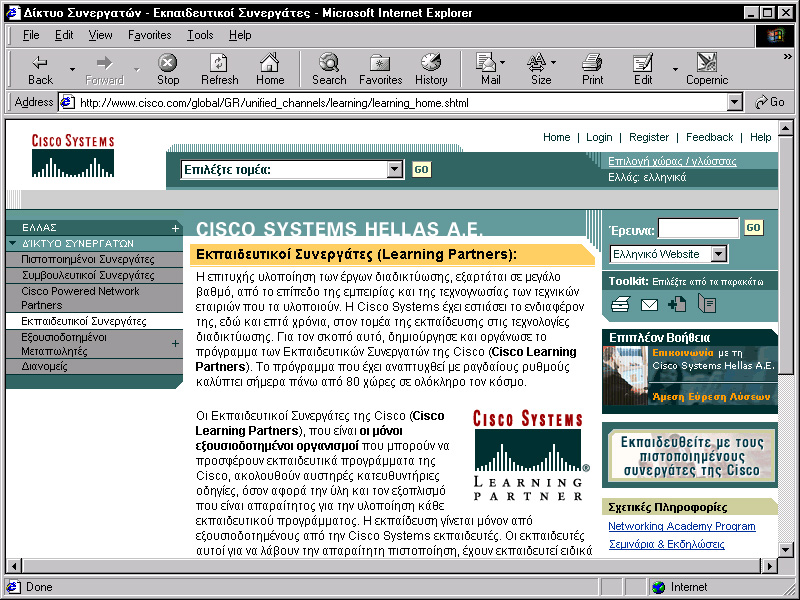
Task: Click the Feedback link
Action: (709, 137)
